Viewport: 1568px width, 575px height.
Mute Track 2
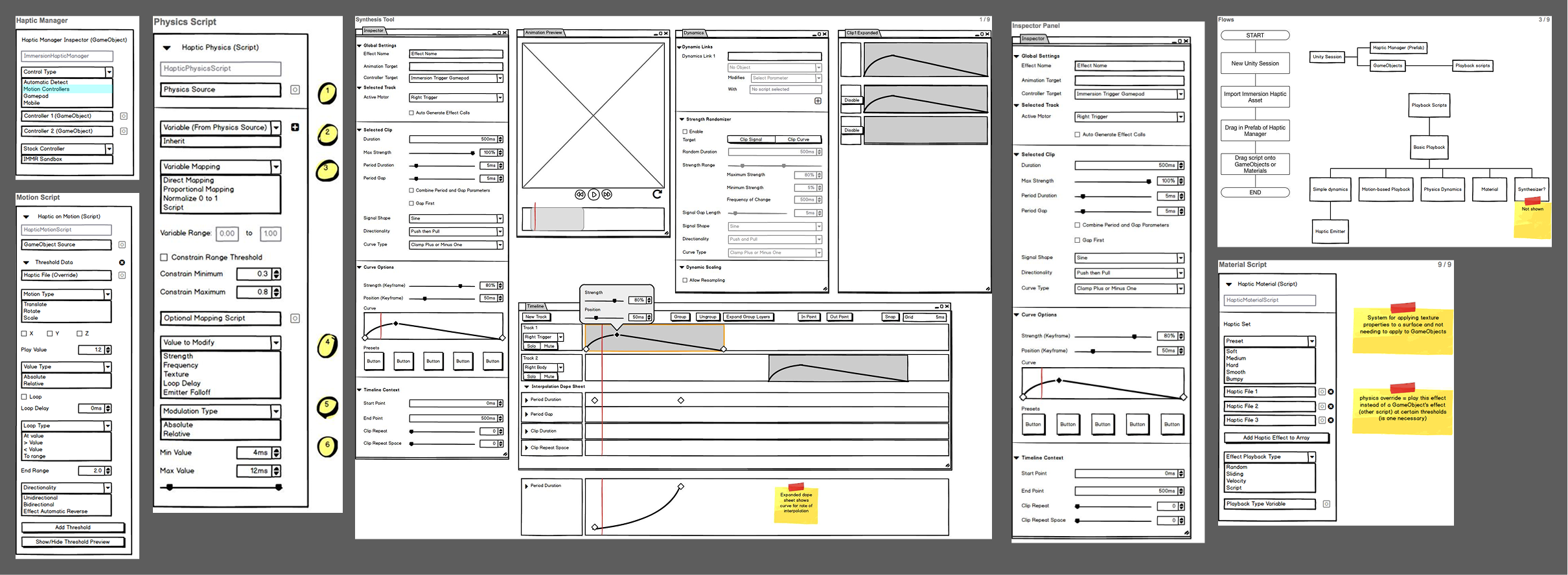[549, 377]
